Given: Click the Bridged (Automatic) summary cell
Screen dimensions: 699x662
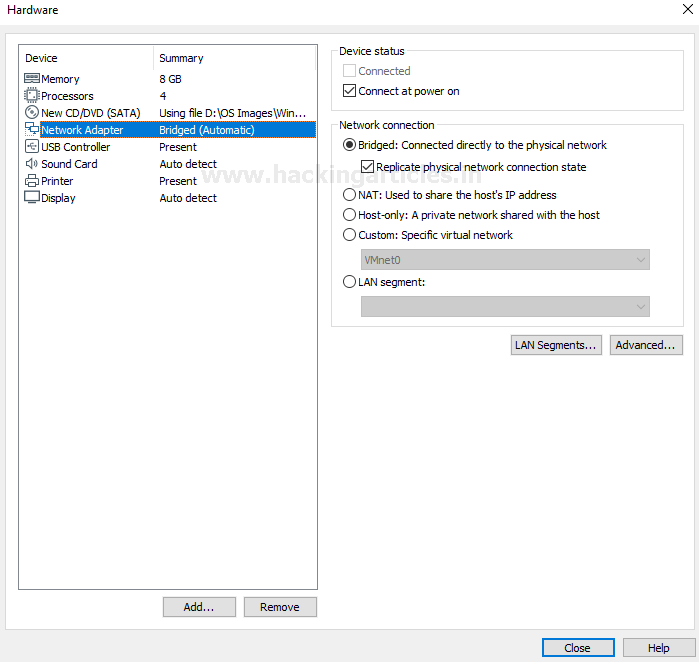Looking at the screenshot, I should (207, 130).
